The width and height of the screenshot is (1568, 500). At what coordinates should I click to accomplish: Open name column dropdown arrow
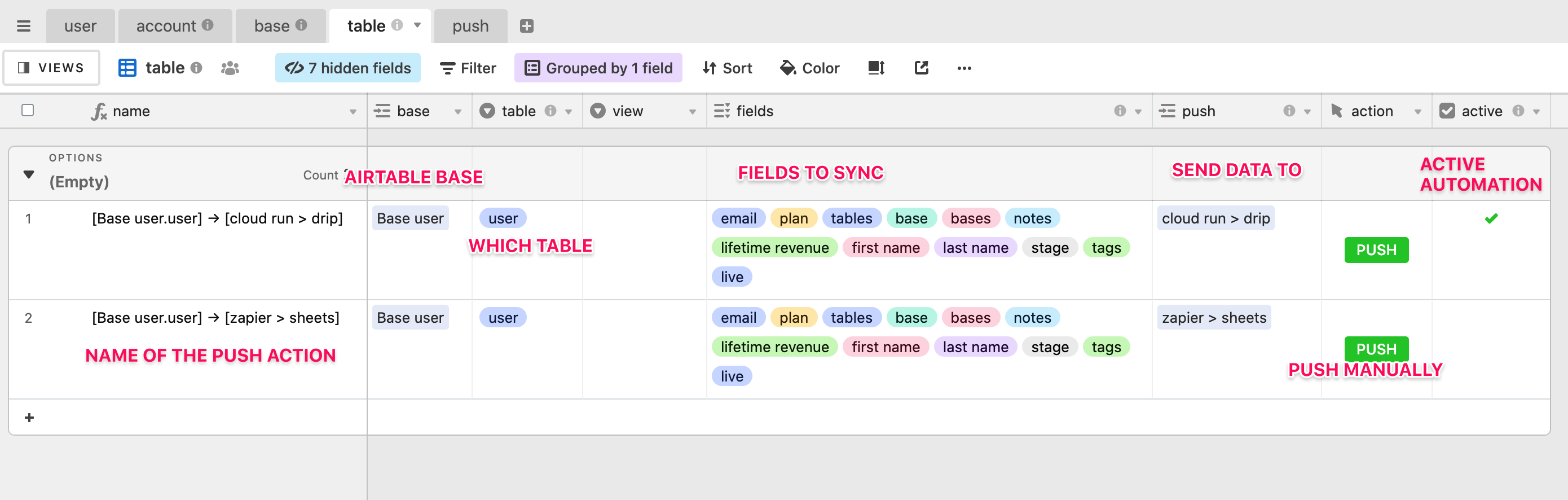point(353,111)
